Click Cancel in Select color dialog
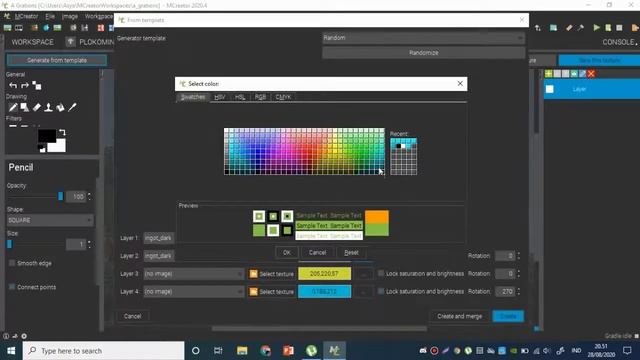This screenshot has height=360, width=640. click(318, 253)
